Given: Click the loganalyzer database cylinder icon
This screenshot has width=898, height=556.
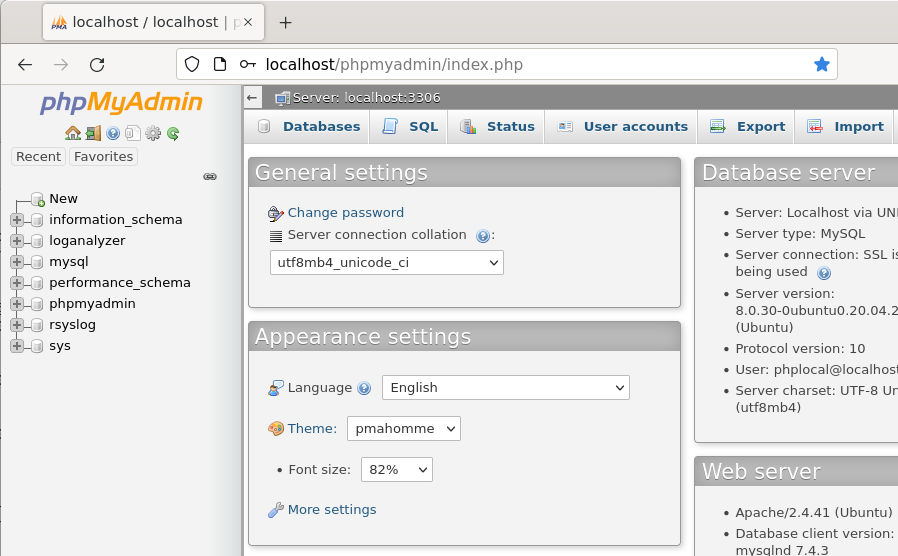Looking at the screenshot, I should coord(37,240).
